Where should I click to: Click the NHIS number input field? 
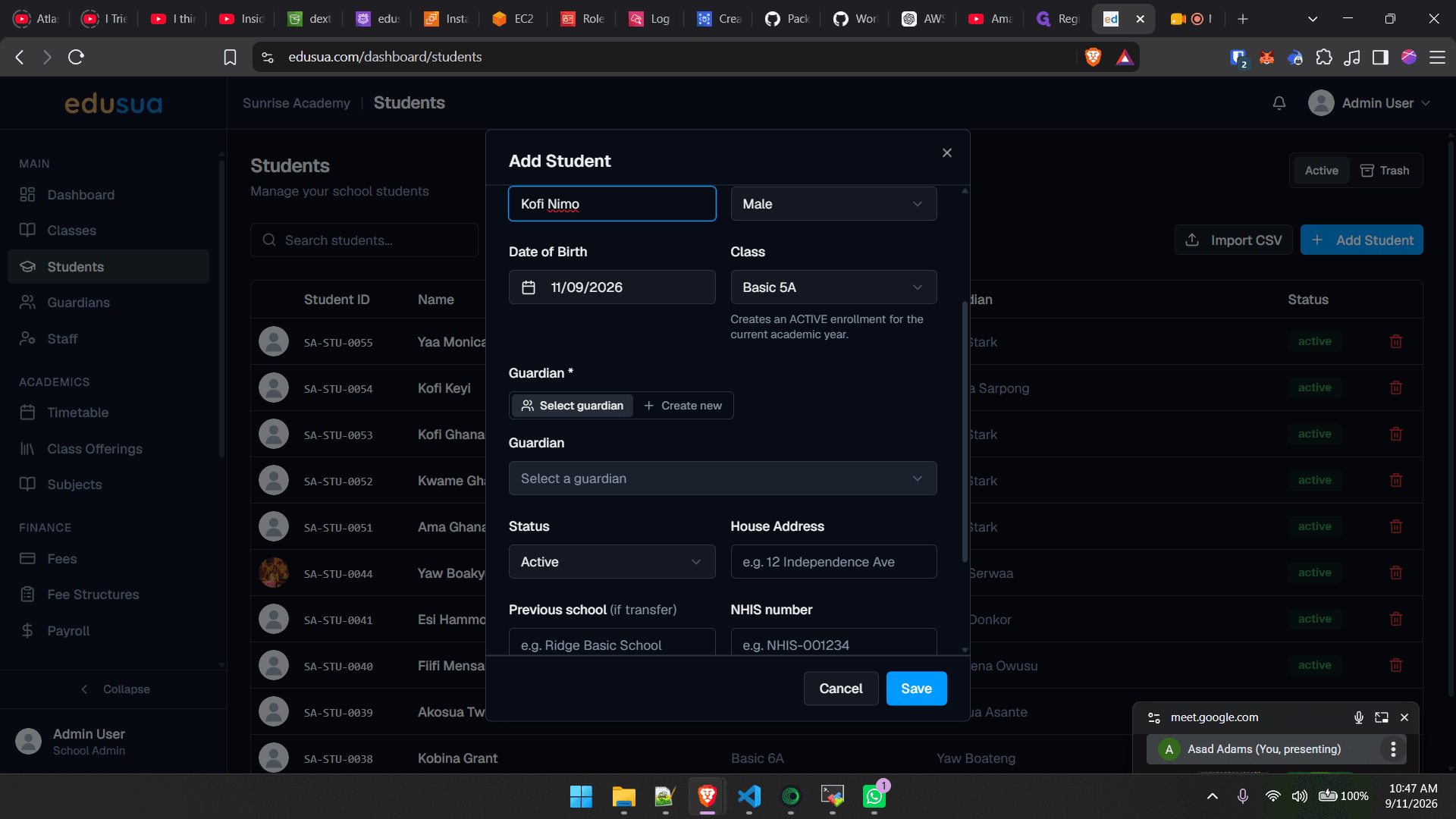pyautogui.click(x=833, y=642)
